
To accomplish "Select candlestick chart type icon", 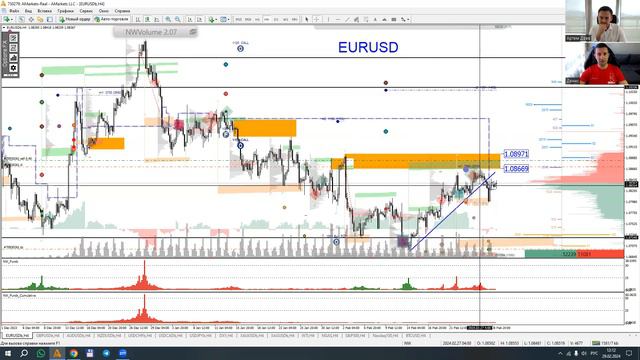I will pyautogui.click(x=147, y=19).
